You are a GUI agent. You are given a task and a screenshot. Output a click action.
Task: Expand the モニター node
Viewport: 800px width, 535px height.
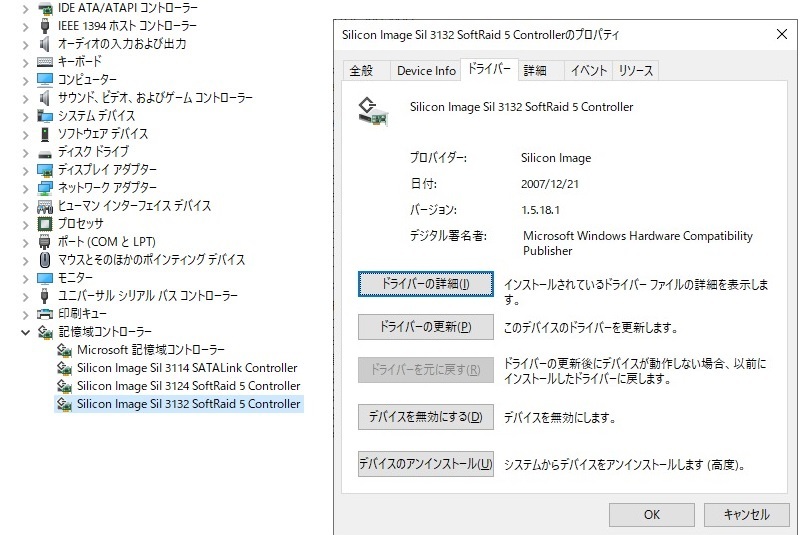point(26,278)
